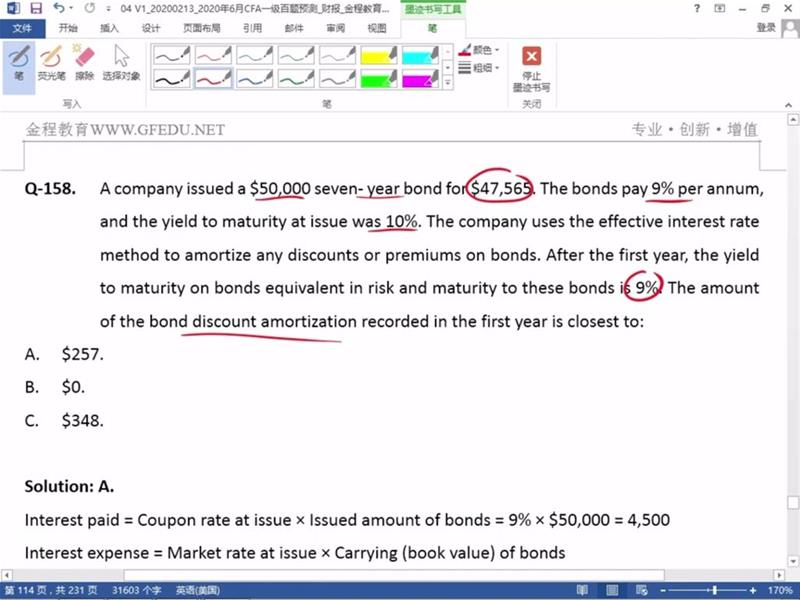Pick the yellow highlighter pen style
This screenshot has width=800, height=600.
pos(379,54)
